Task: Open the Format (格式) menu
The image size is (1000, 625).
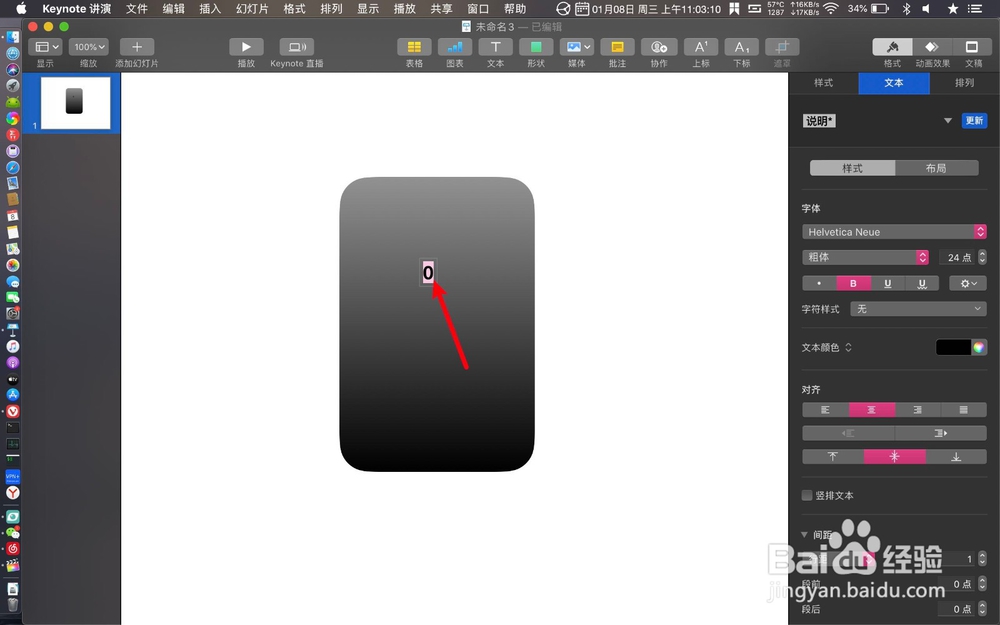Action: pyautogui.click(x=294, y=9)
